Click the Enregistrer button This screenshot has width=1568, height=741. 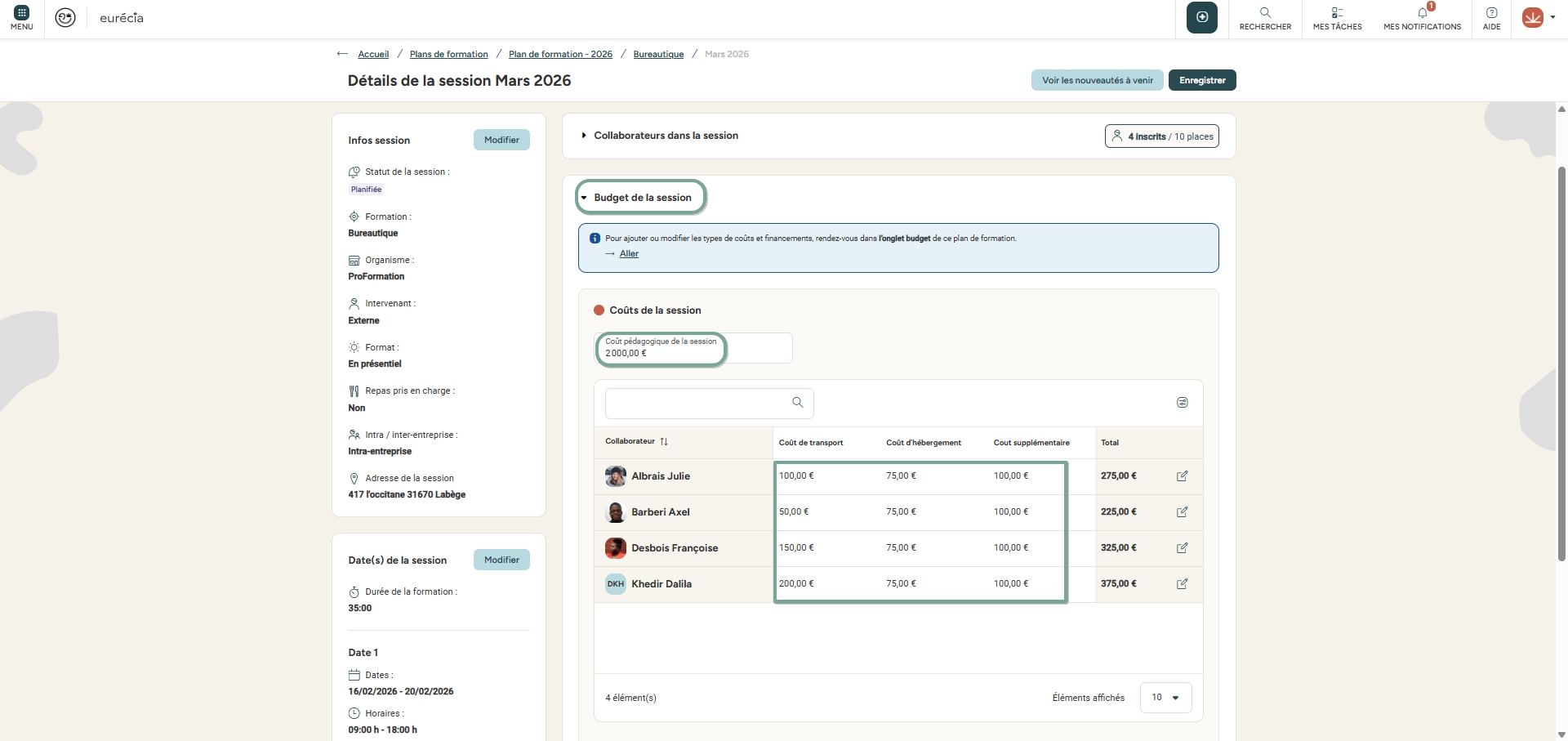coord(1201,80)
